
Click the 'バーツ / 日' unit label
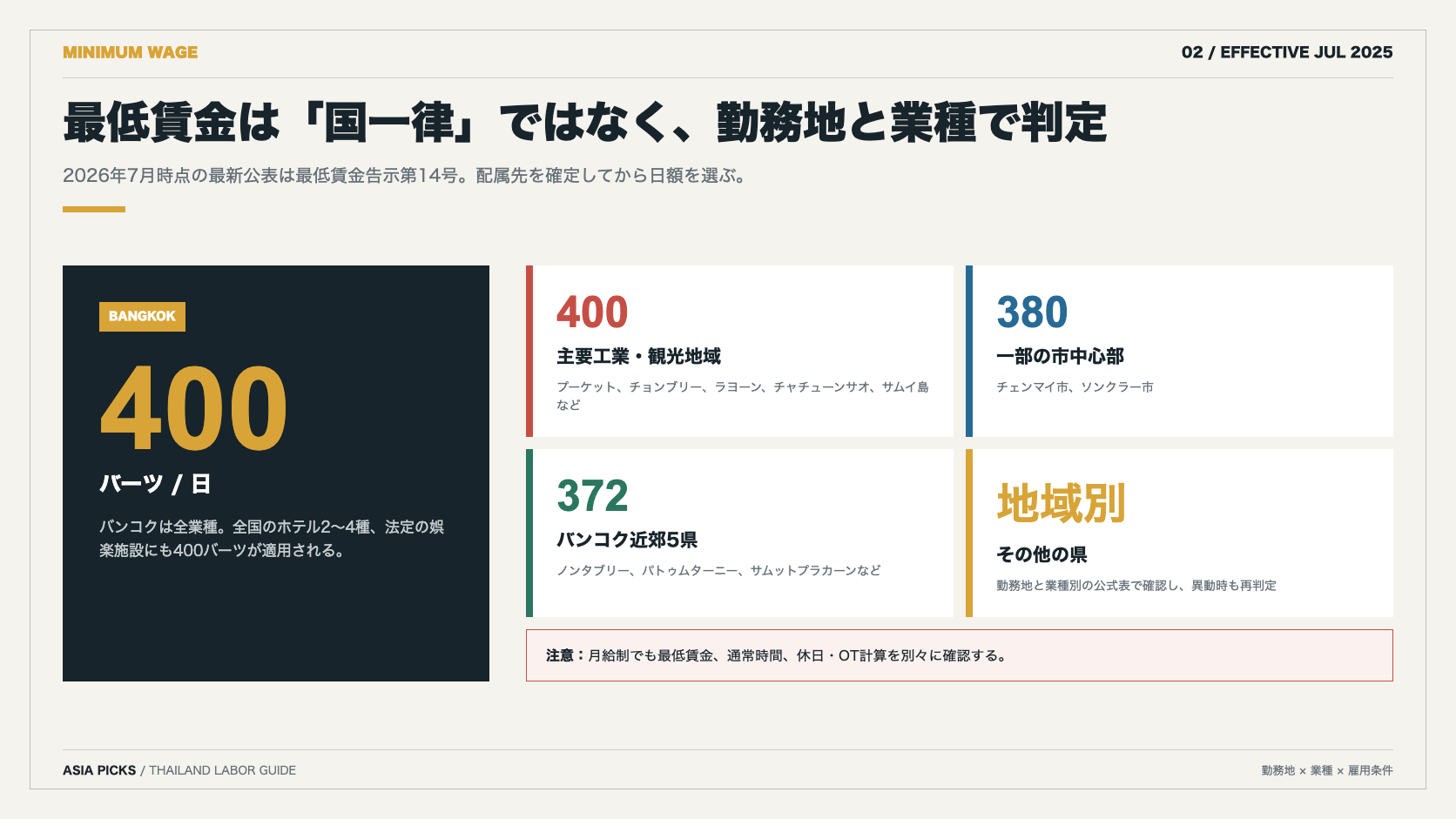tap(155, 484)
